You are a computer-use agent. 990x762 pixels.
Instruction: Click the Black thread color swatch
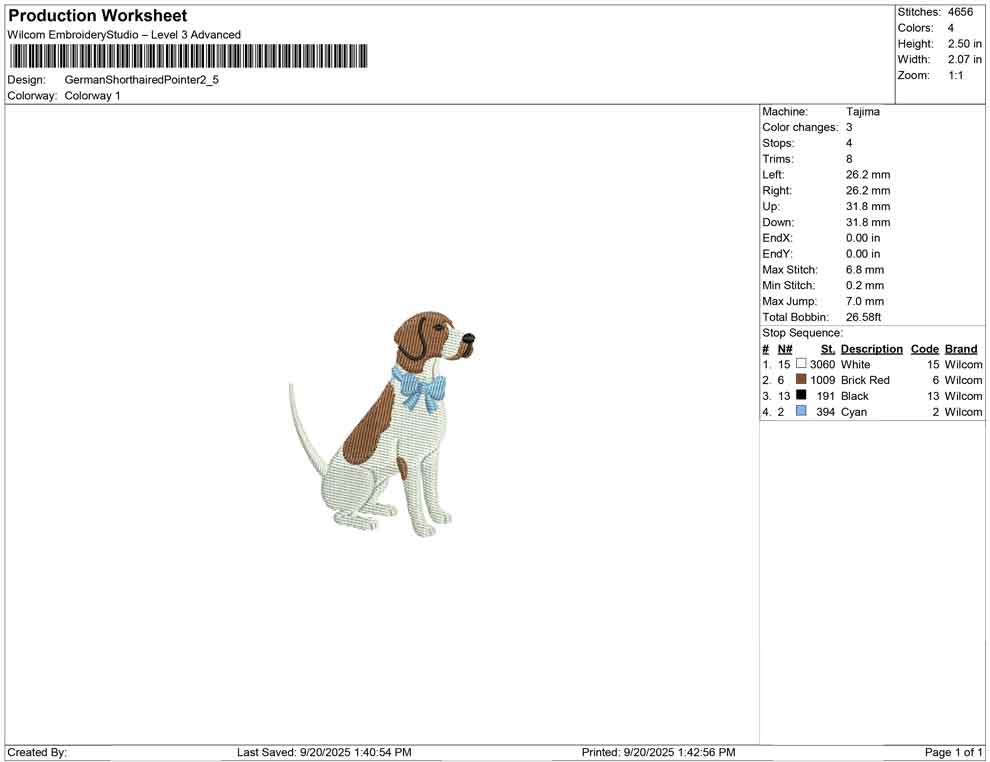801,395
